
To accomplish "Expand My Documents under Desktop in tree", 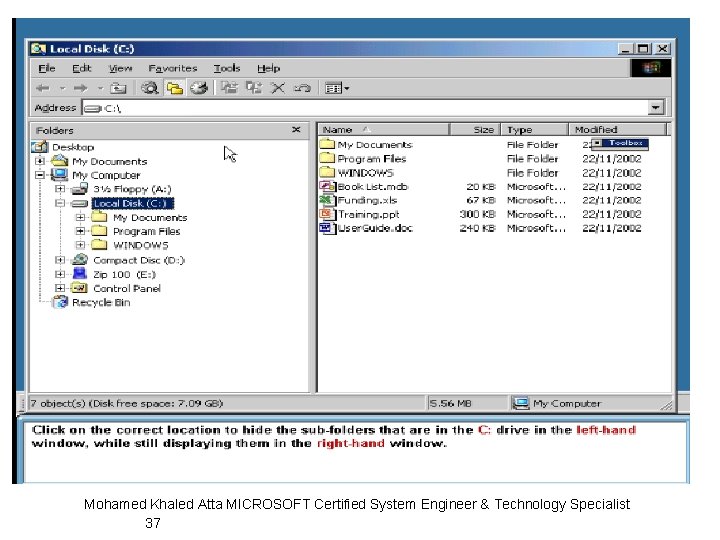I will point(40,161).
